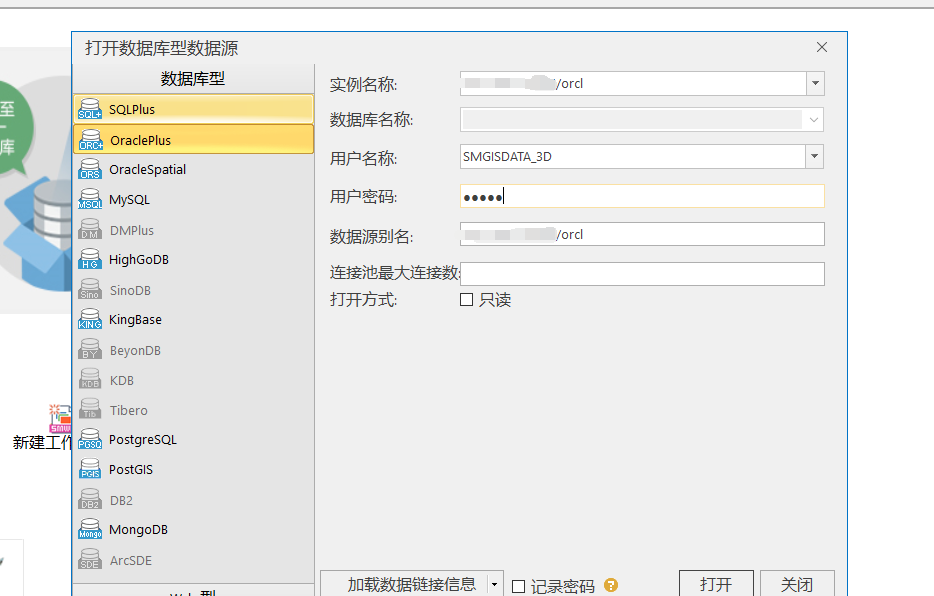Click the 连接池最大连接数 input field
This screenshot has height=596, width=934.
click(x=642, y=274)
